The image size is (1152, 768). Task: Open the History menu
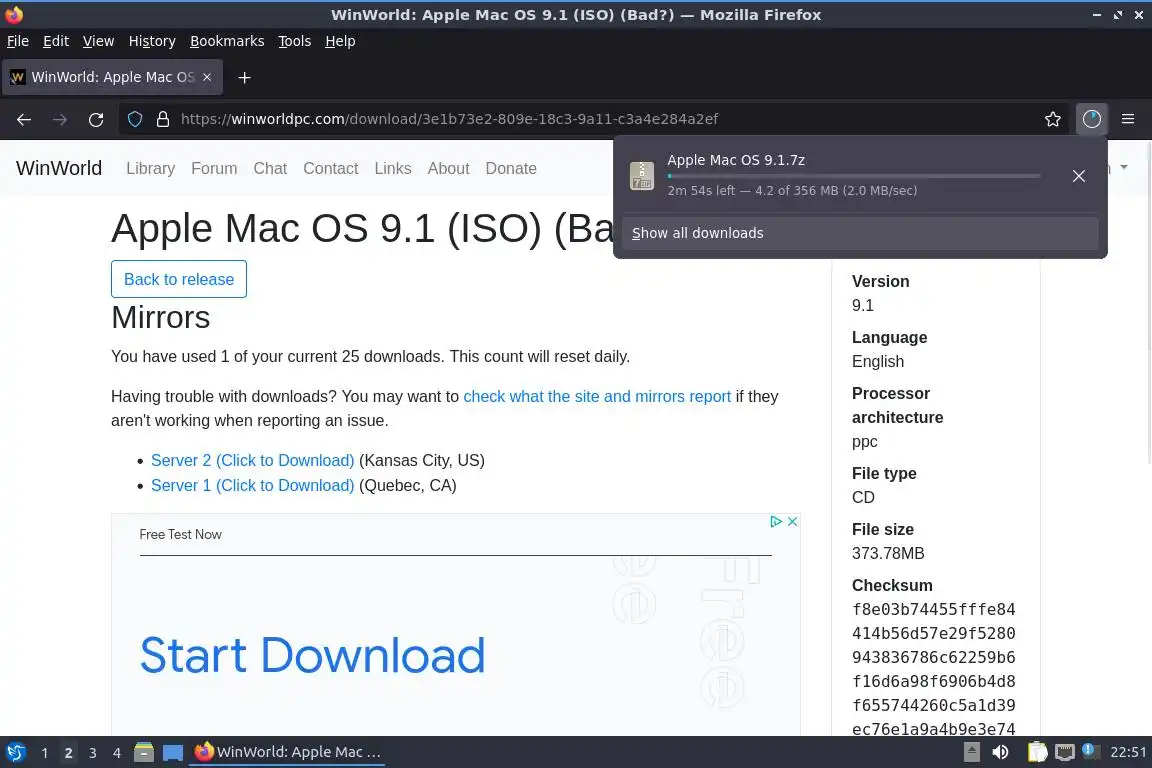click(152, 41)
